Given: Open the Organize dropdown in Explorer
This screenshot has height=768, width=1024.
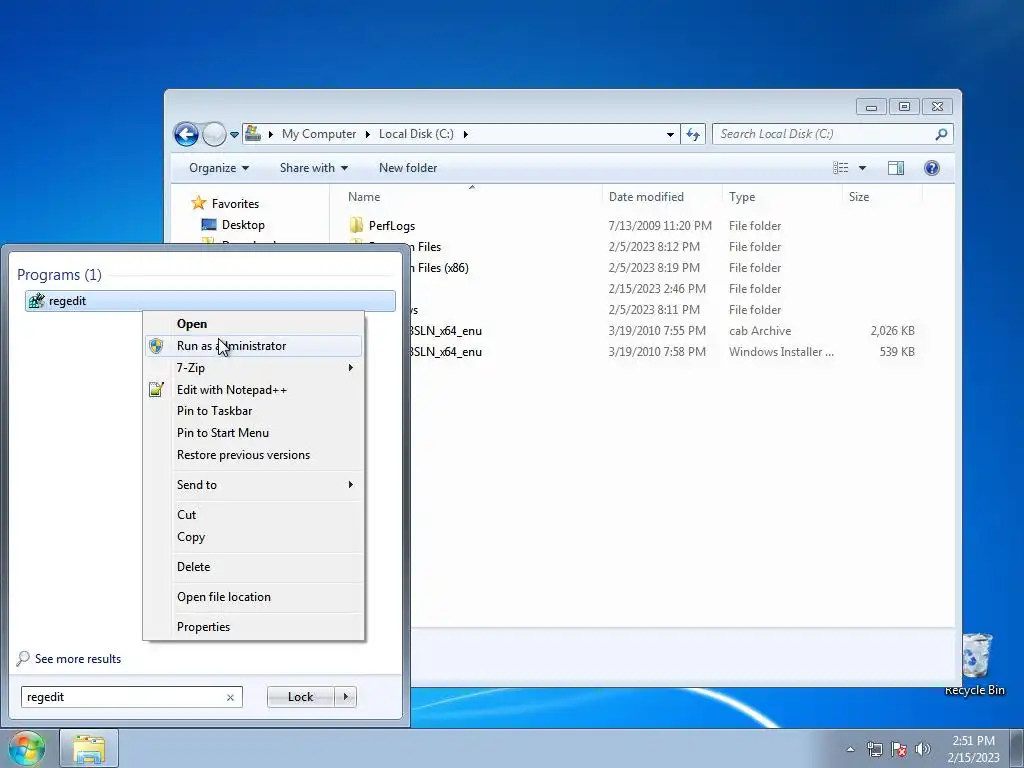Looking at the screenshot, I should pos(219,168).
